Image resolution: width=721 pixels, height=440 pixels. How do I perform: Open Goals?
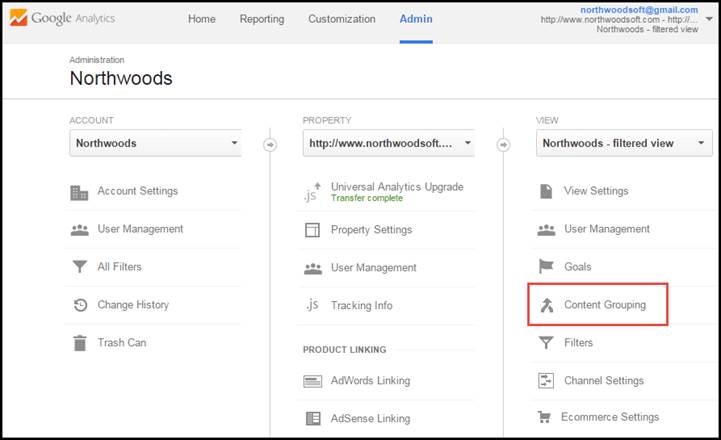pyautogui.click(x=578, y=267)
